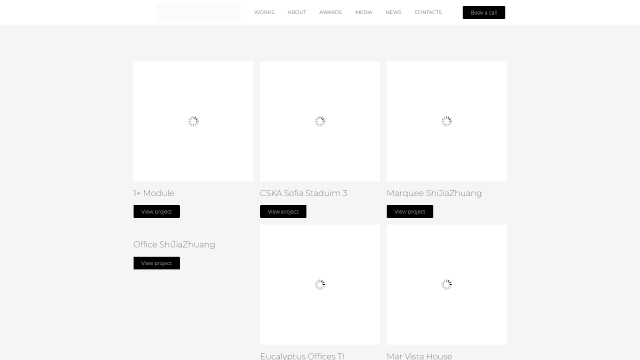View project for Office ShiJiaZhuang
The height and width of the screenshot is (360, 640).
(156, 263)
